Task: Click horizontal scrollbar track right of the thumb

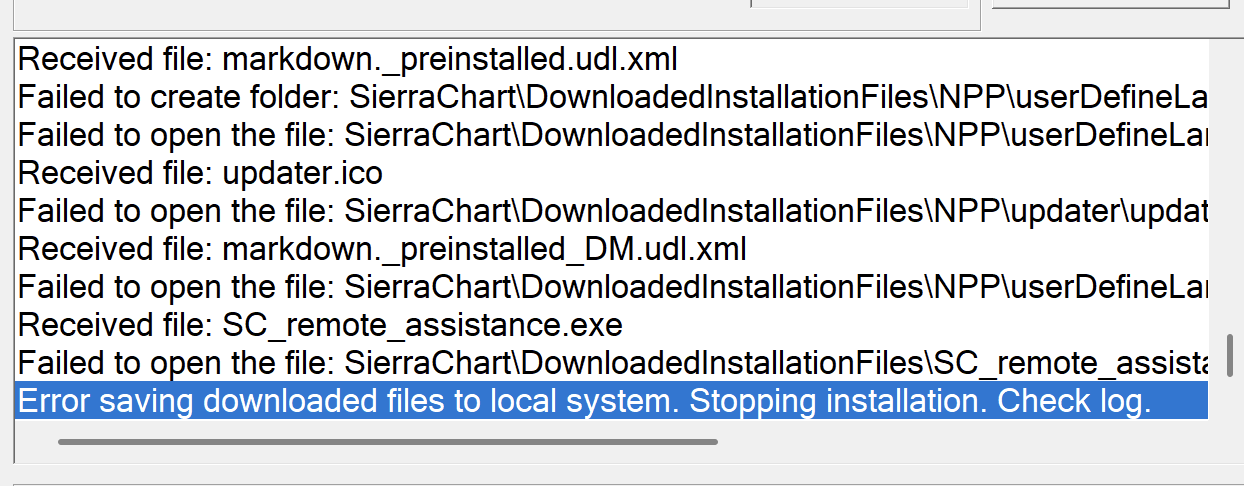Action: tap(950, 441)
